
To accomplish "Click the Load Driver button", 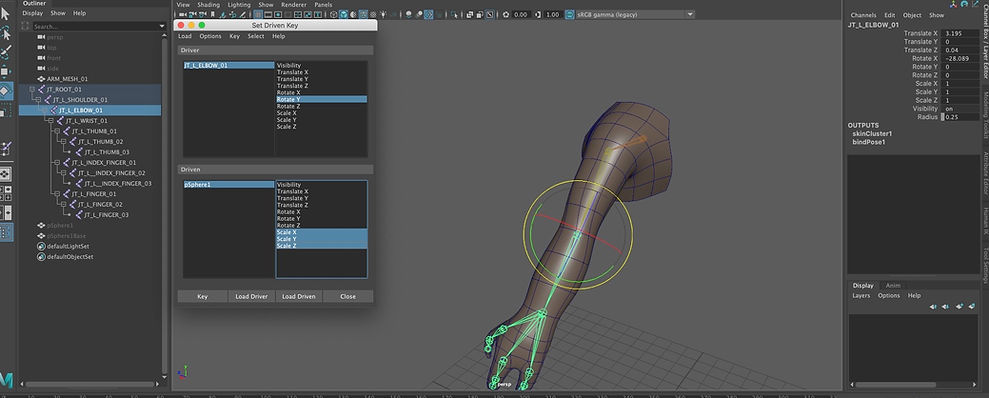I will 251,296.
